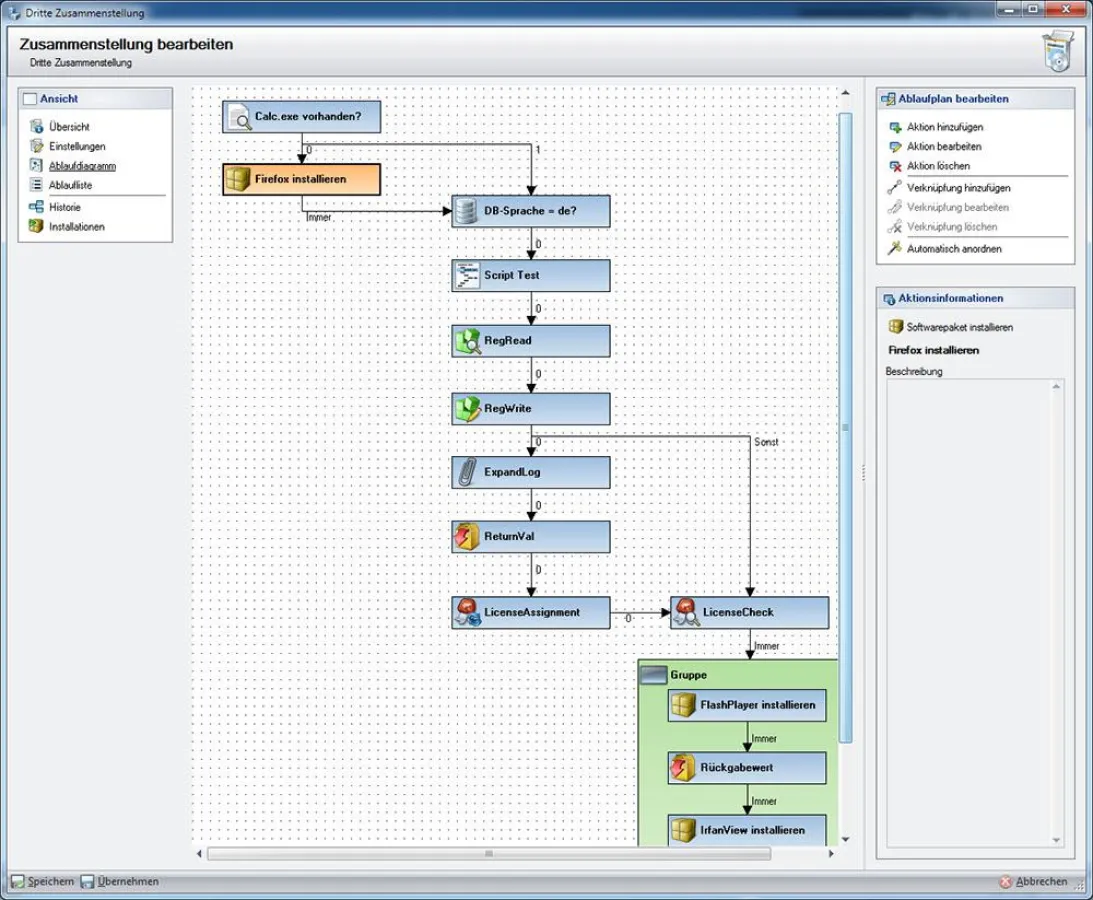Click the horizontal scrollbar below the diagram

487,855
